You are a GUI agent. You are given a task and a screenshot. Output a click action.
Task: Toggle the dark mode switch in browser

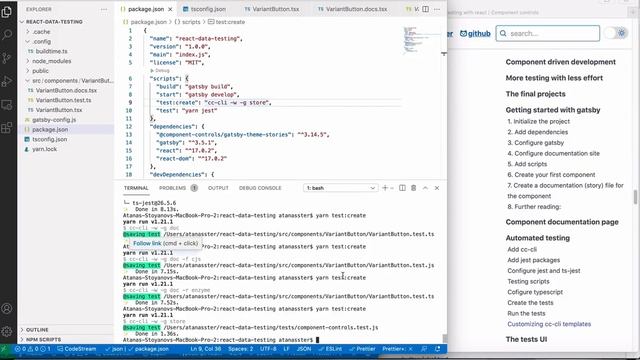(x=616, y=33)
